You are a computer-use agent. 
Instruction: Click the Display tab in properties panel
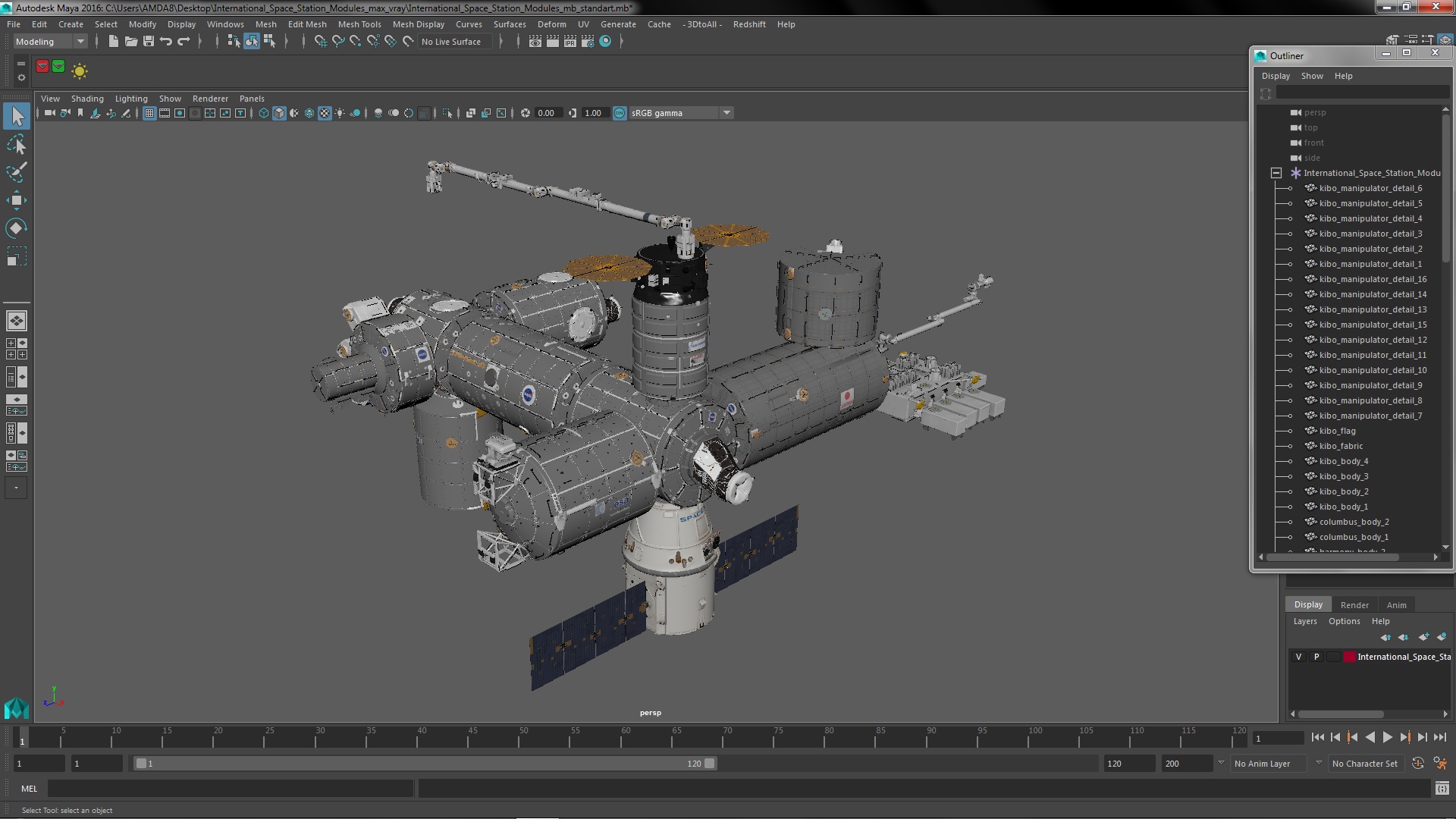(1307, 604)
